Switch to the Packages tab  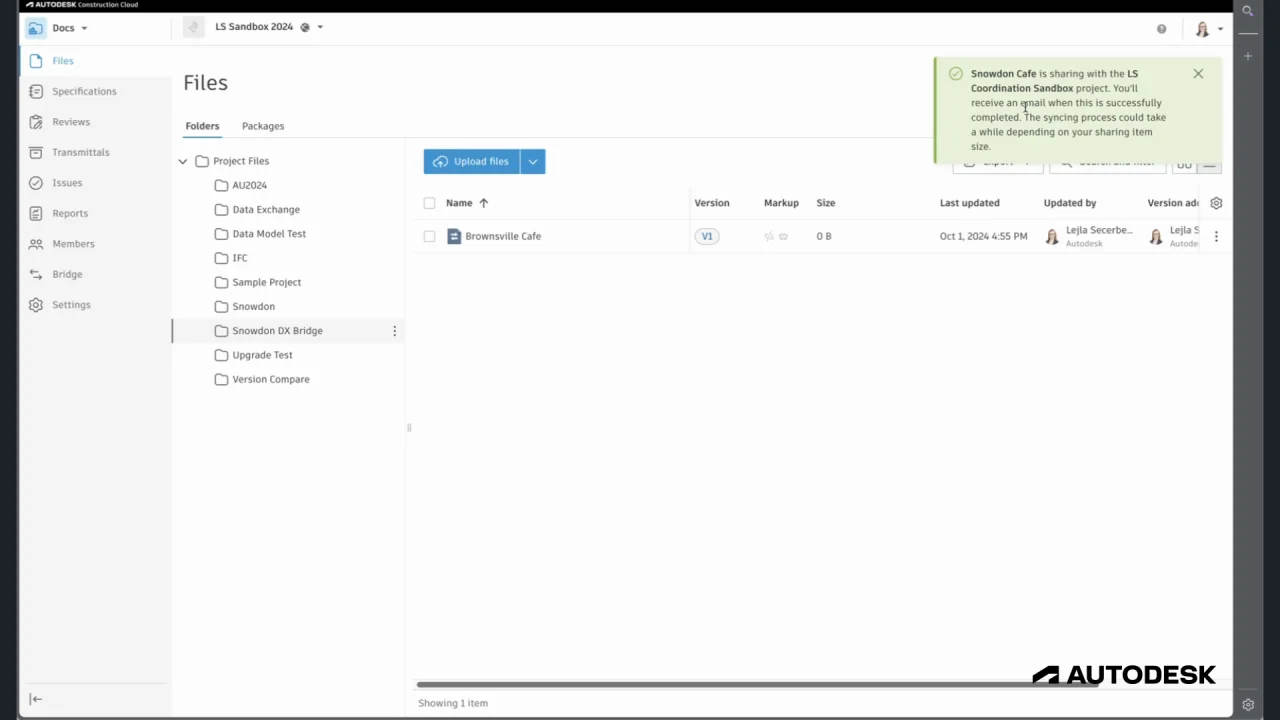(263, 126)
